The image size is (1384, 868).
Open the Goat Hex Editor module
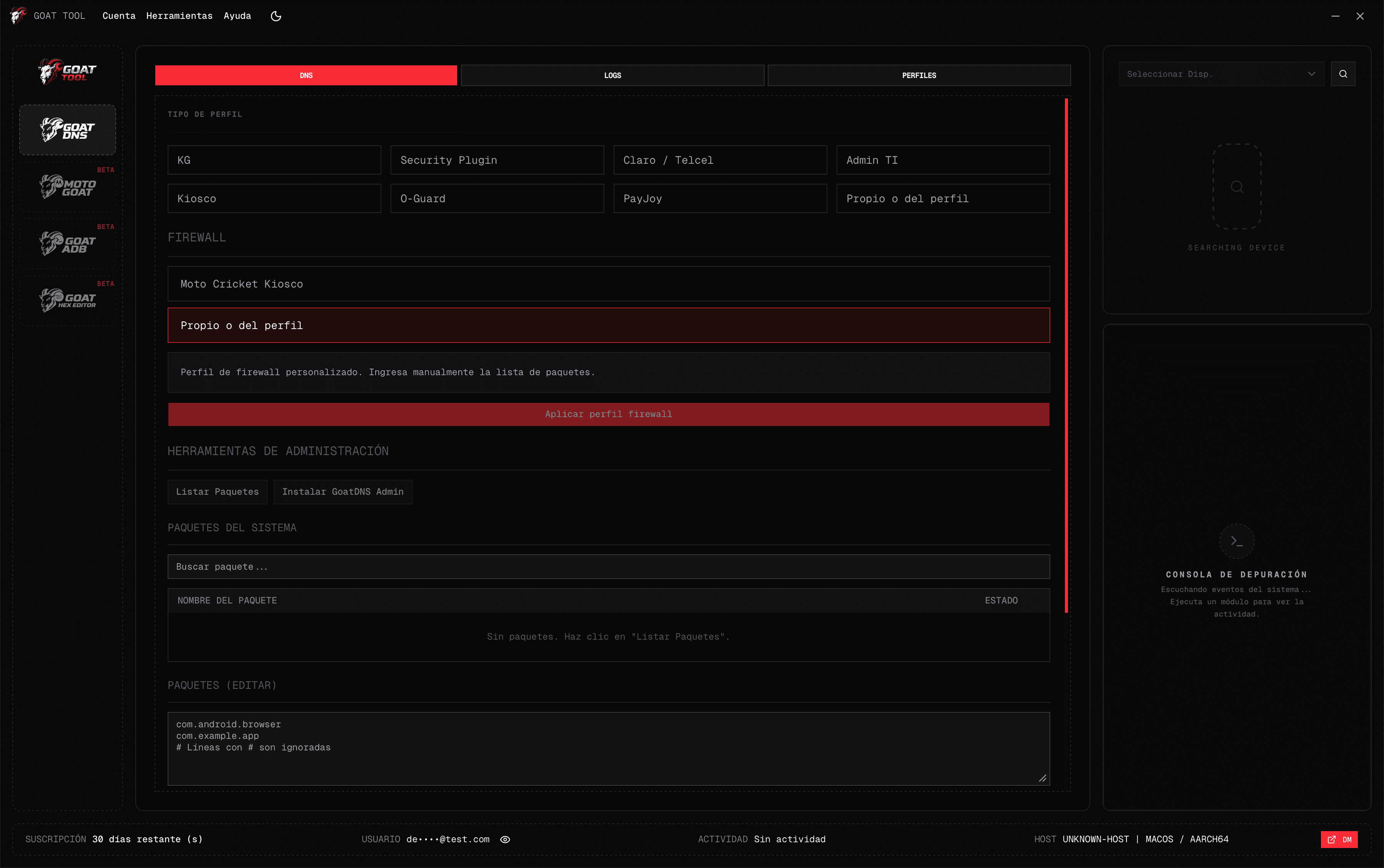[68, 300]
